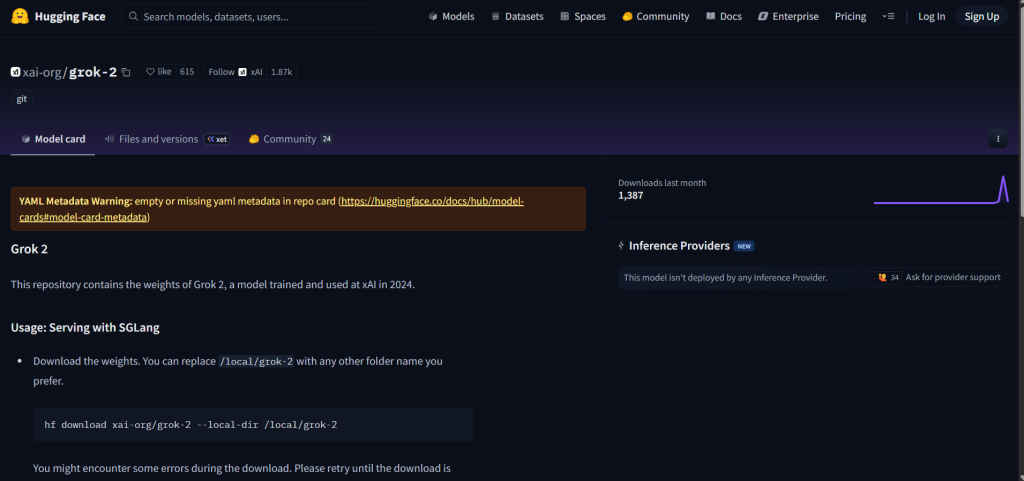Expand the more navigation menu

[x=888, y=16]
